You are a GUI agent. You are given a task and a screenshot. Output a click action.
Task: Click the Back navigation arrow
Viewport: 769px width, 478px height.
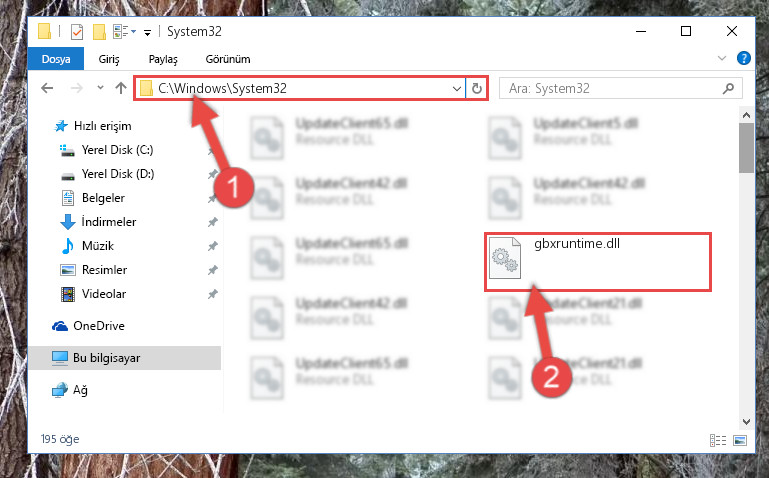click(47, 88)
